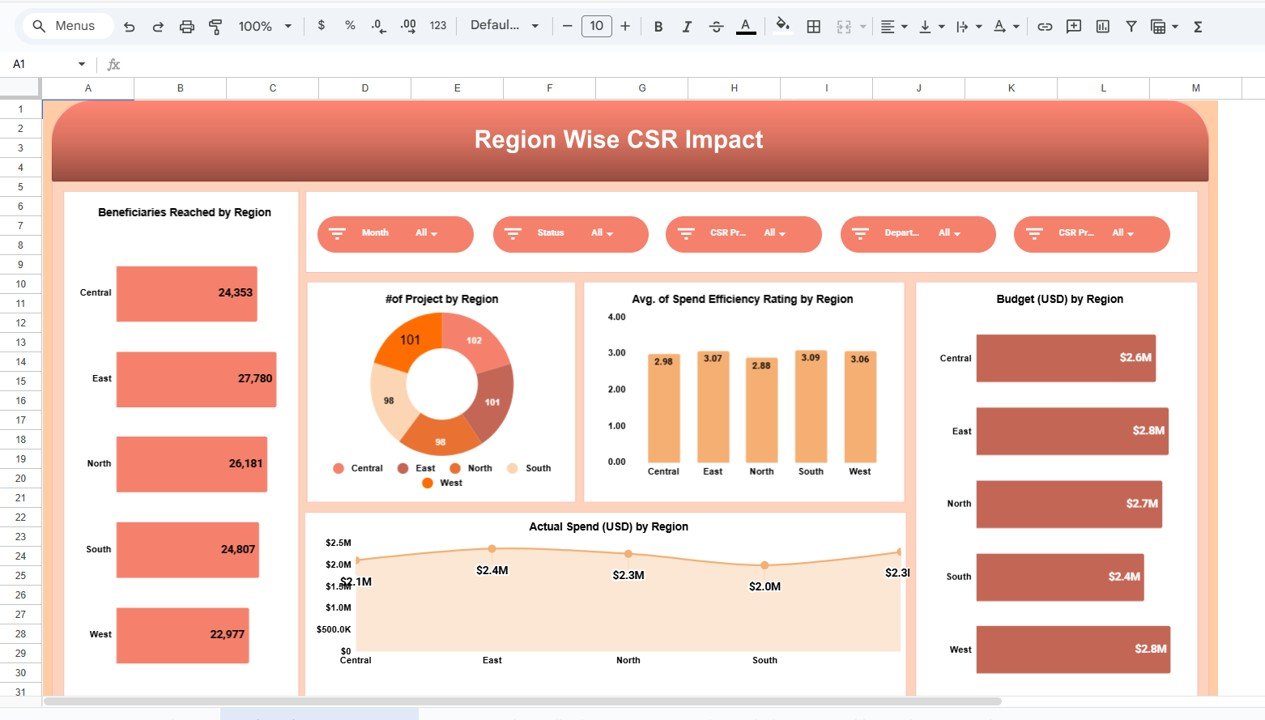
Task: Toggle bold formatting
Action: coord(658,26)
